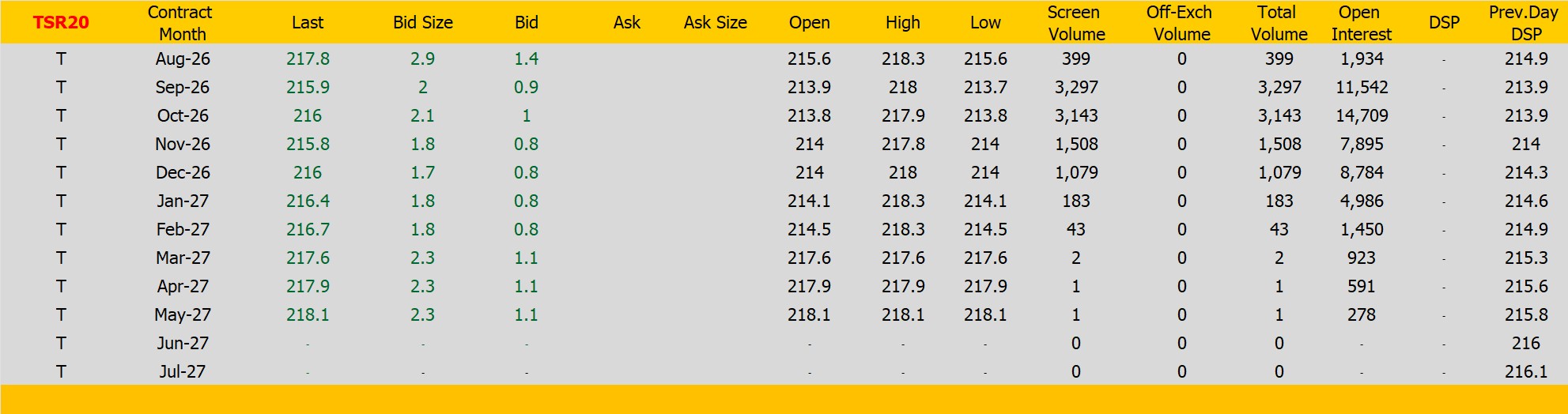The width and height of the screenshot is (1568, 414).
Task: Select the Contract Month column header
Action: (x=181, y=23)
